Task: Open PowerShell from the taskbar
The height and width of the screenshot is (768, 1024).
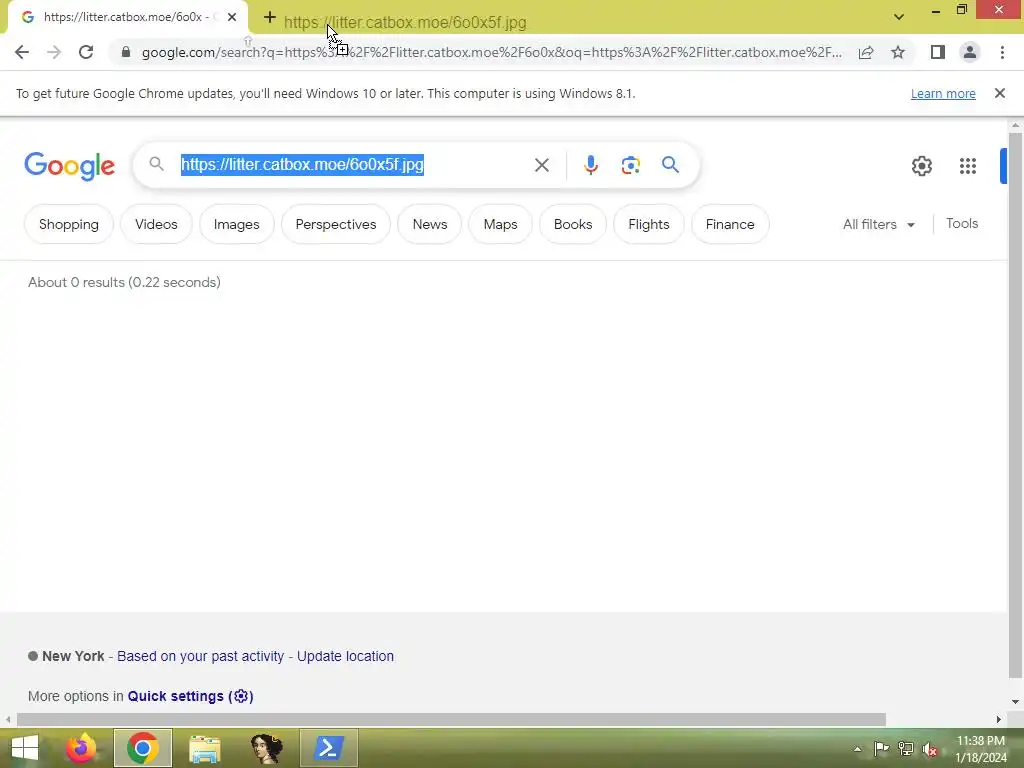Action: point(328,748)
